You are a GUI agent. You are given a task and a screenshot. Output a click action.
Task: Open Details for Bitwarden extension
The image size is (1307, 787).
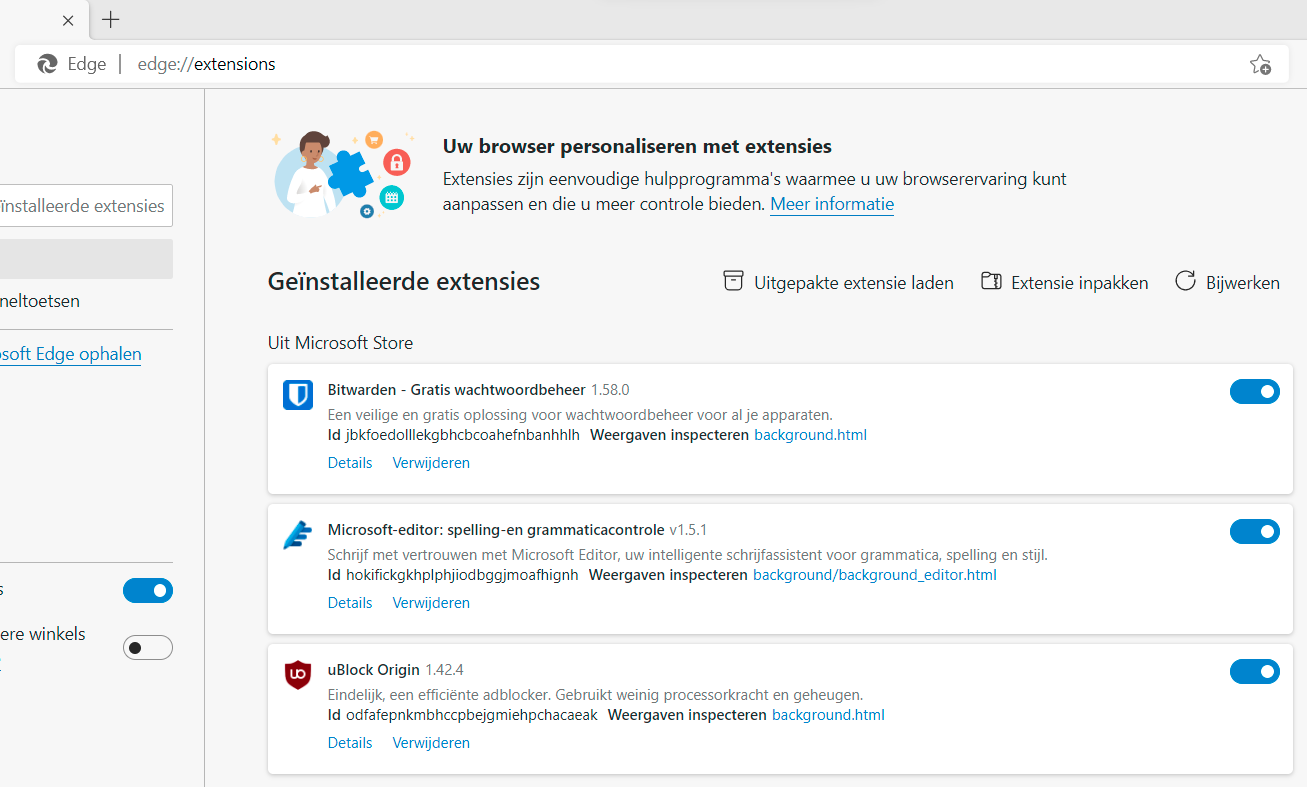tap(350, 463)
